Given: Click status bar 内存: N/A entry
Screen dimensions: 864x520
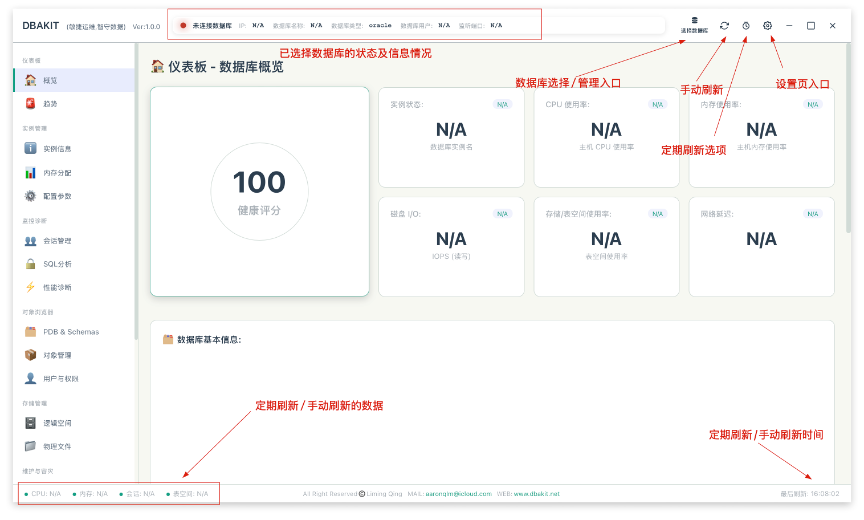Looking at the screenshot, I should pos(90,494).
